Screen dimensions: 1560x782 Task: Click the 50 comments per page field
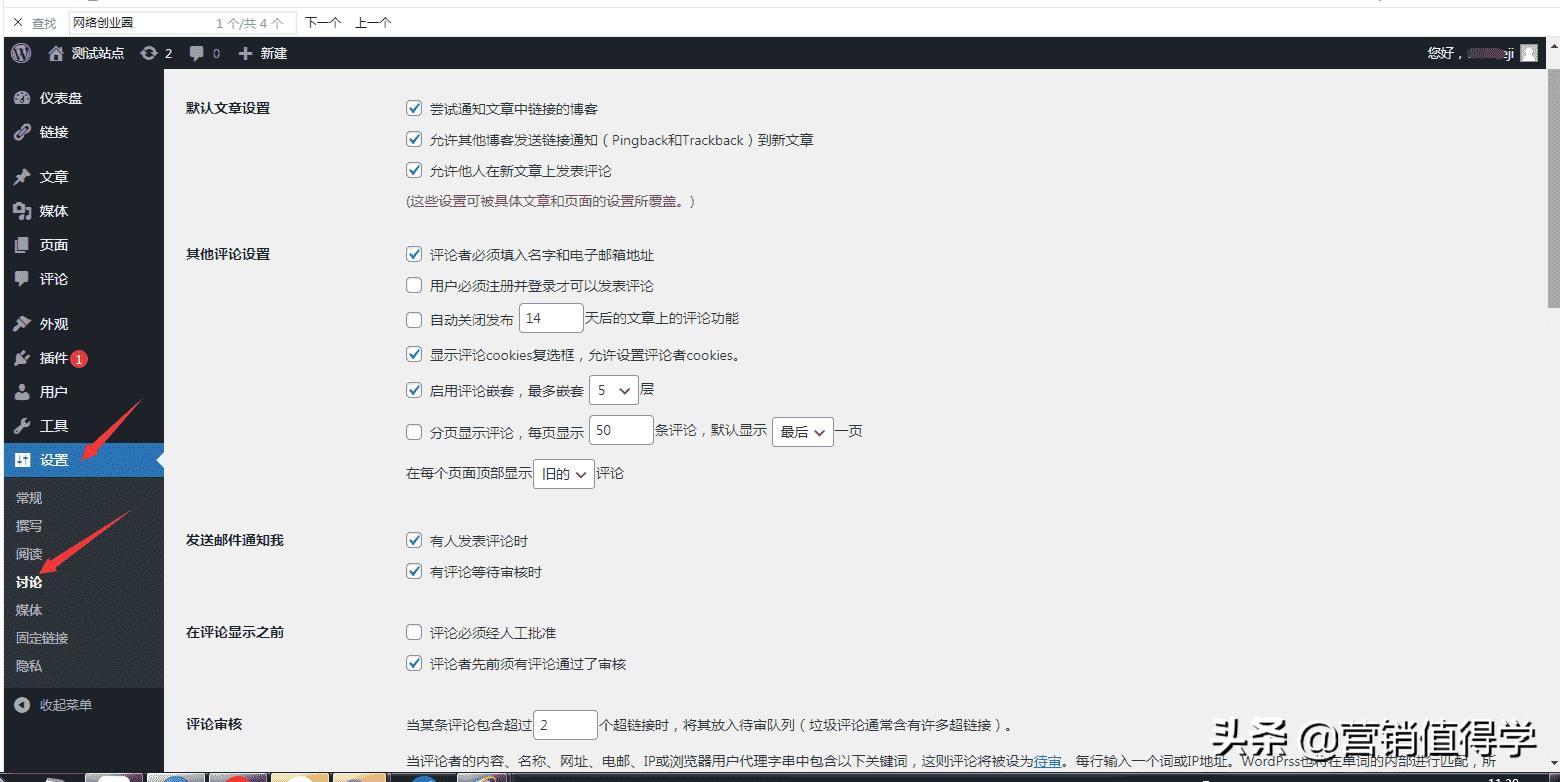point(621,431)
